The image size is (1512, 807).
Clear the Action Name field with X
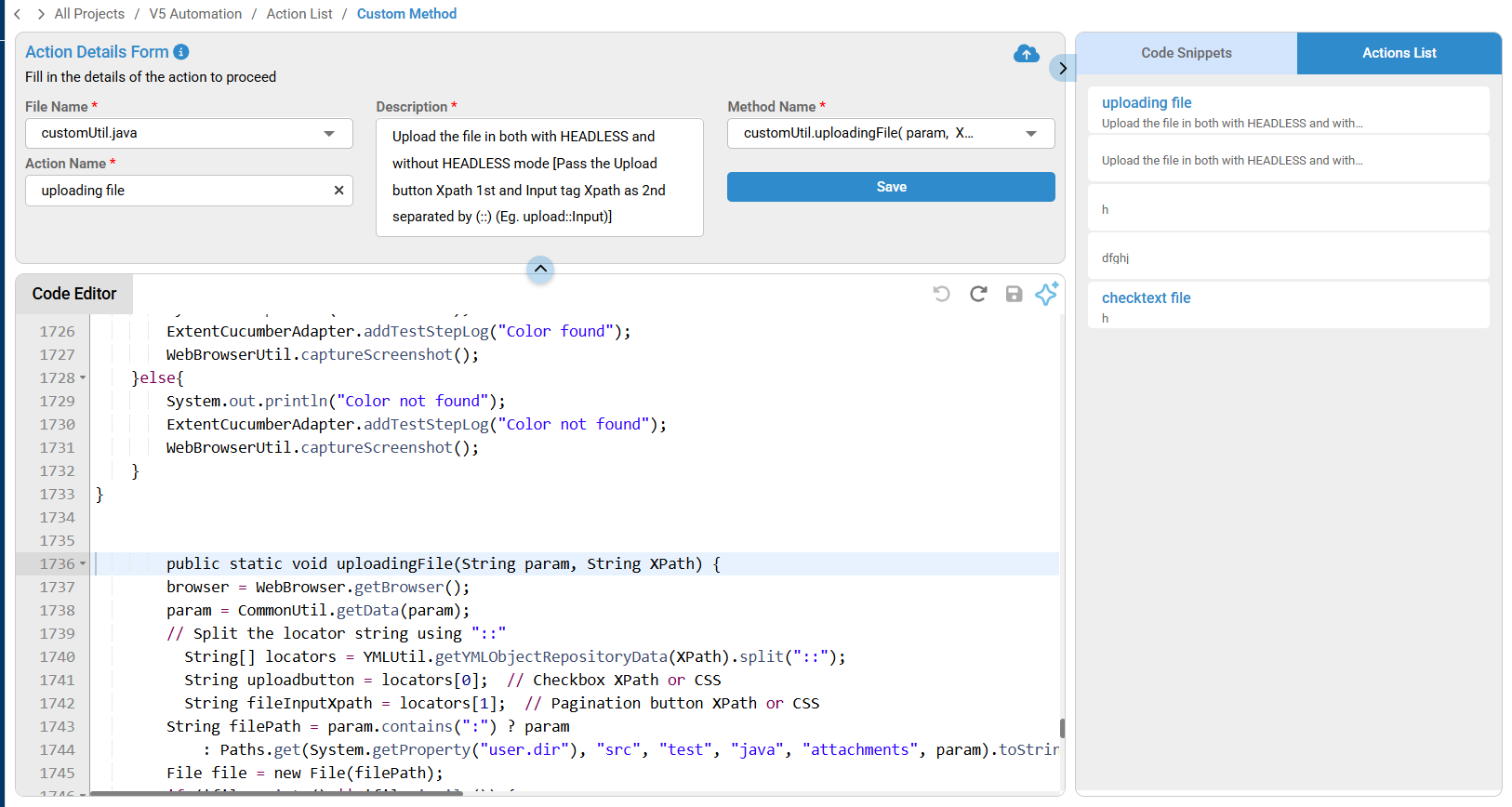click(x=338, y=191)
